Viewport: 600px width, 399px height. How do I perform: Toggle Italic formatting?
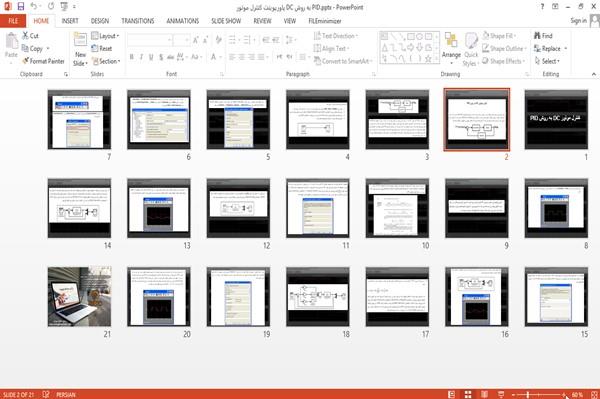[141, 57]
